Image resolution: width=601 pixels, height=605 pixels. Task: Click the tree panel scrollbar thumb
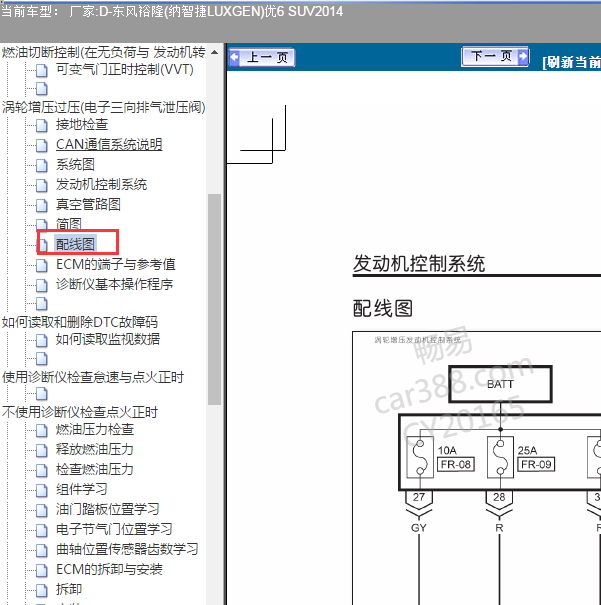pos(214,299)
